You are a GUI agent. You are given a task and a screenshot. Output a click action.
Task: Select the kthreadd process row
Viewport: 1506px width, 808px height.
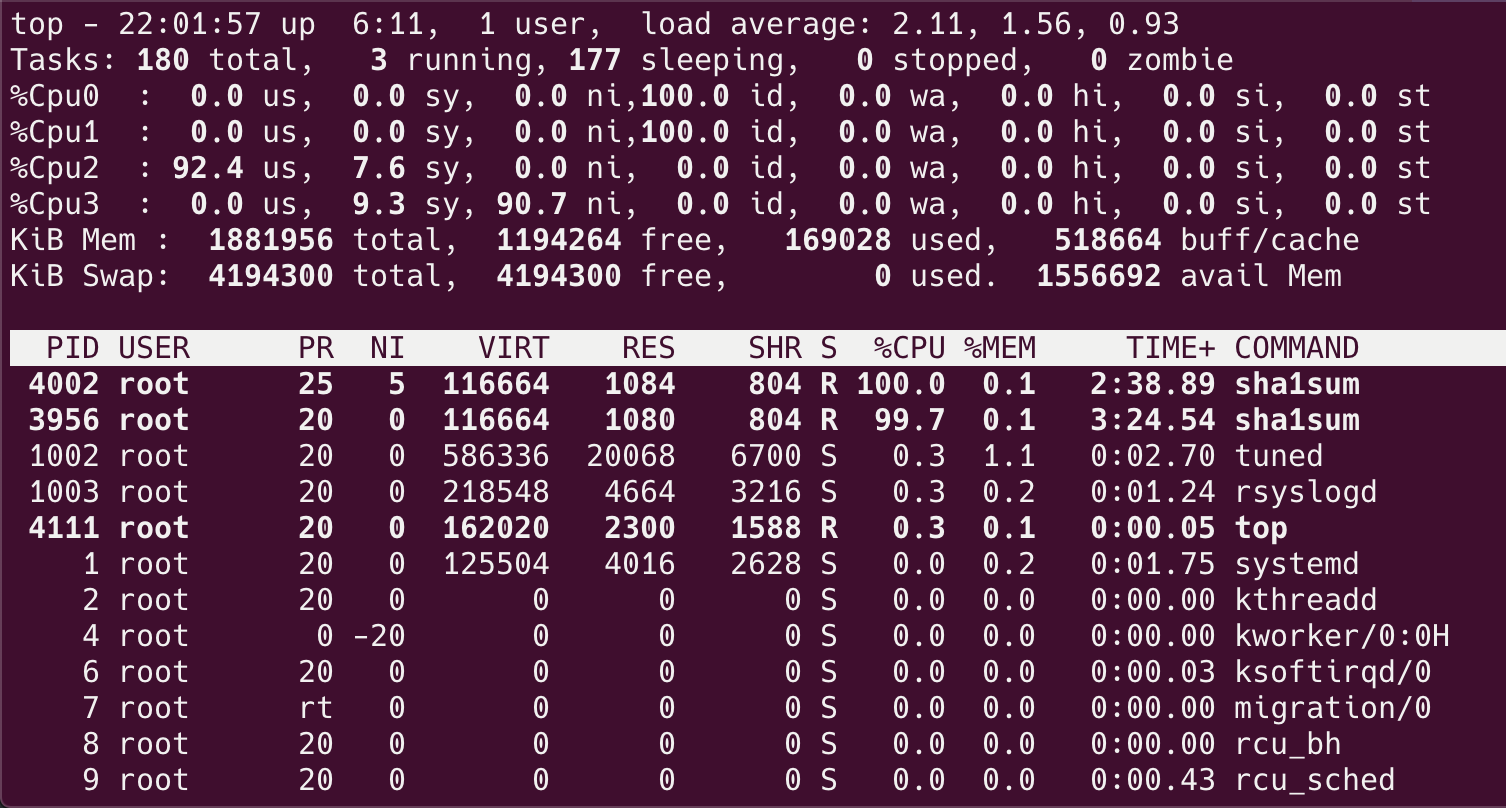[x=700, y=599]
